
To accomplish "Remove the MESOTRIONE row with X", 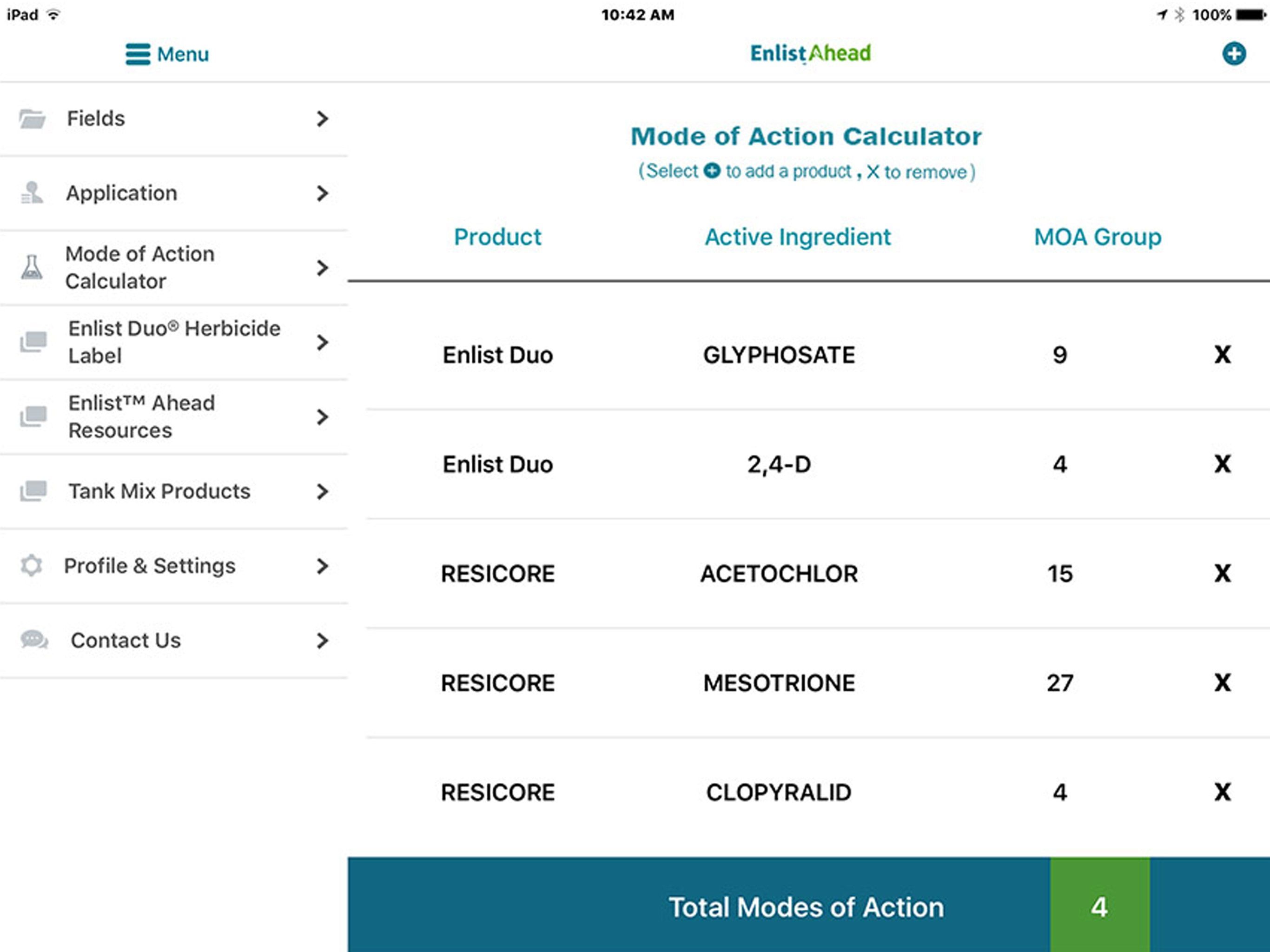I will (1223, 683).
